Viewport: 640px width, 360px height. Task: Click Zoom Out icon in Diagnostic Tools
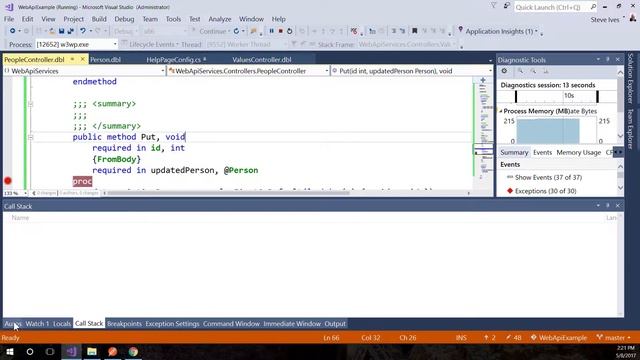[x=533, y=71]
